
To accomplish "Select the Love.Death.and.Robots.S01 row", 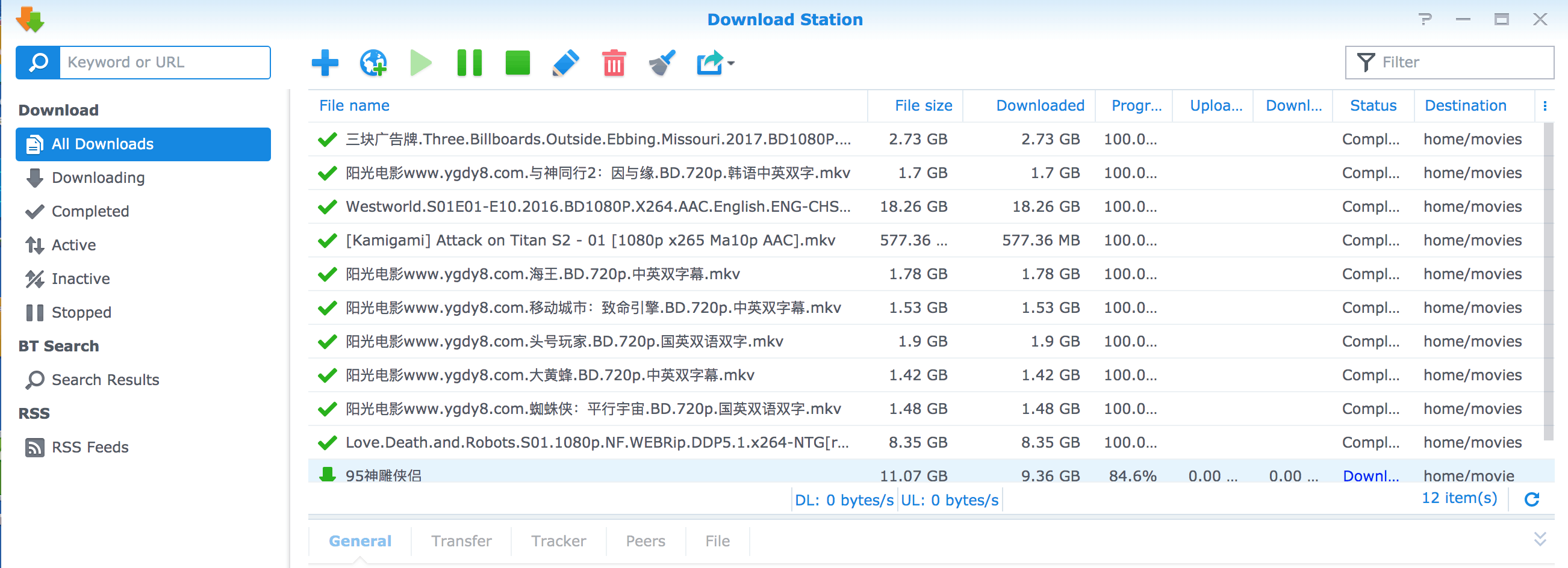I will click(926, 442).
